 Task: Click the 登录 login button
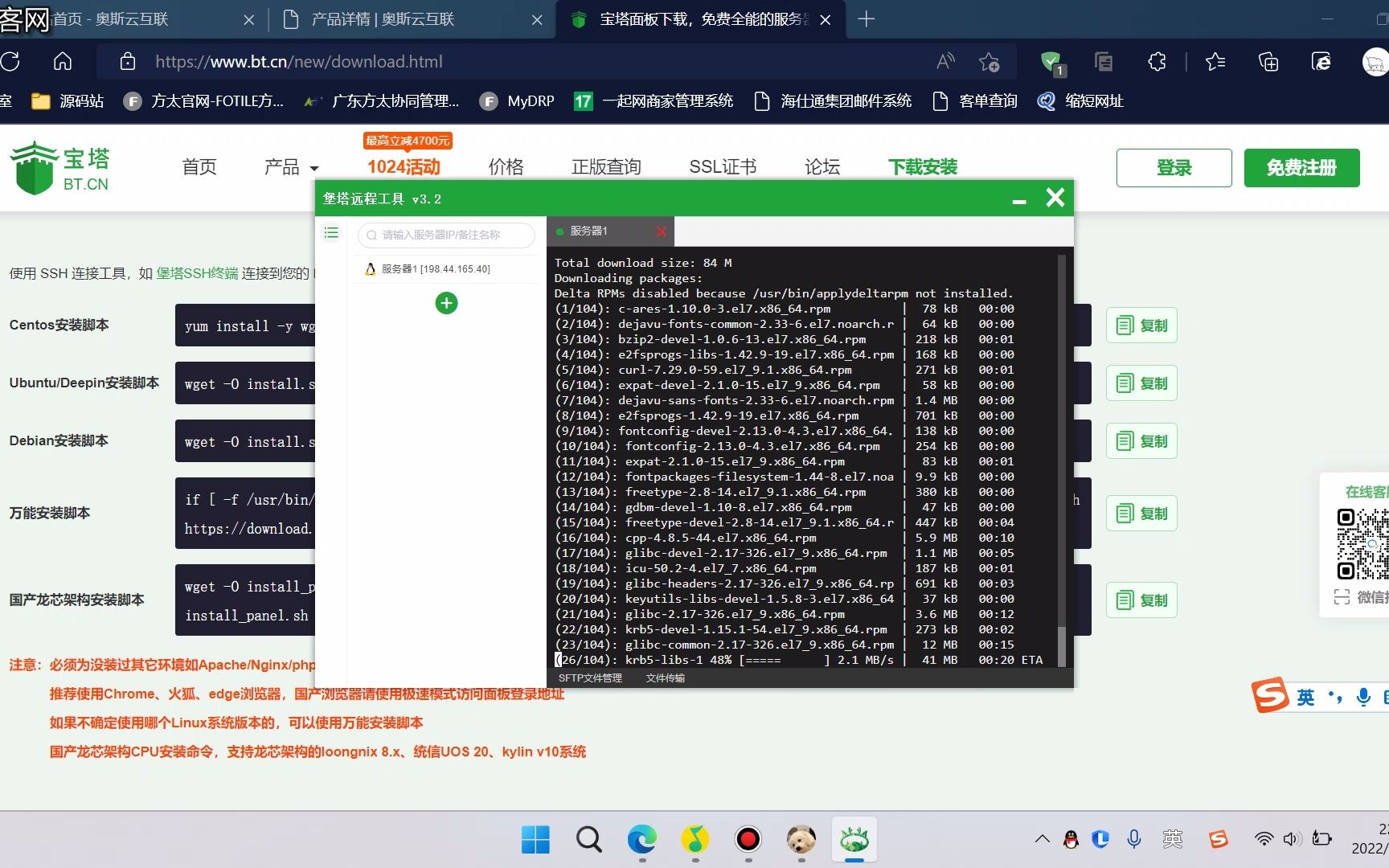tap(1174, 168)
